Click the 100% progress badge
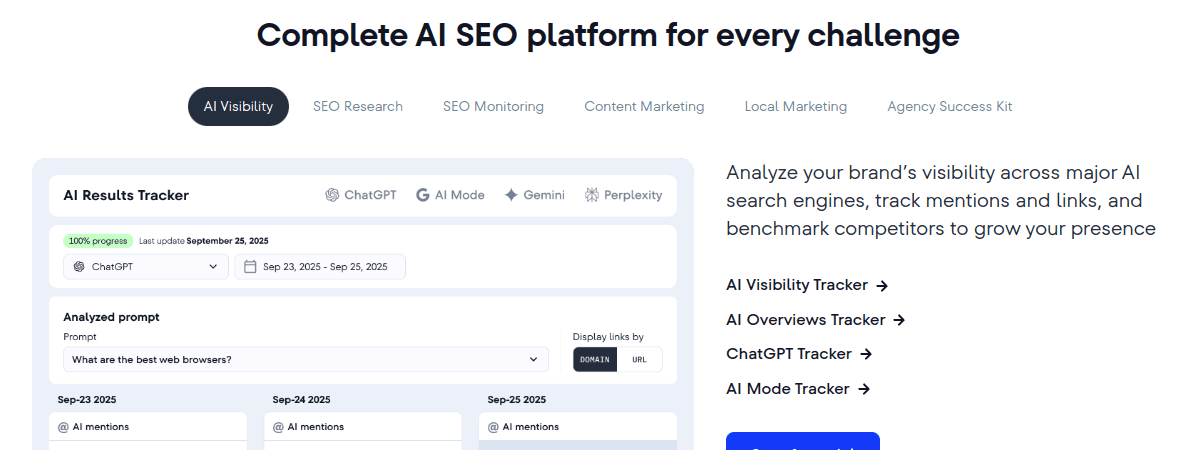 tap(98, 241)
